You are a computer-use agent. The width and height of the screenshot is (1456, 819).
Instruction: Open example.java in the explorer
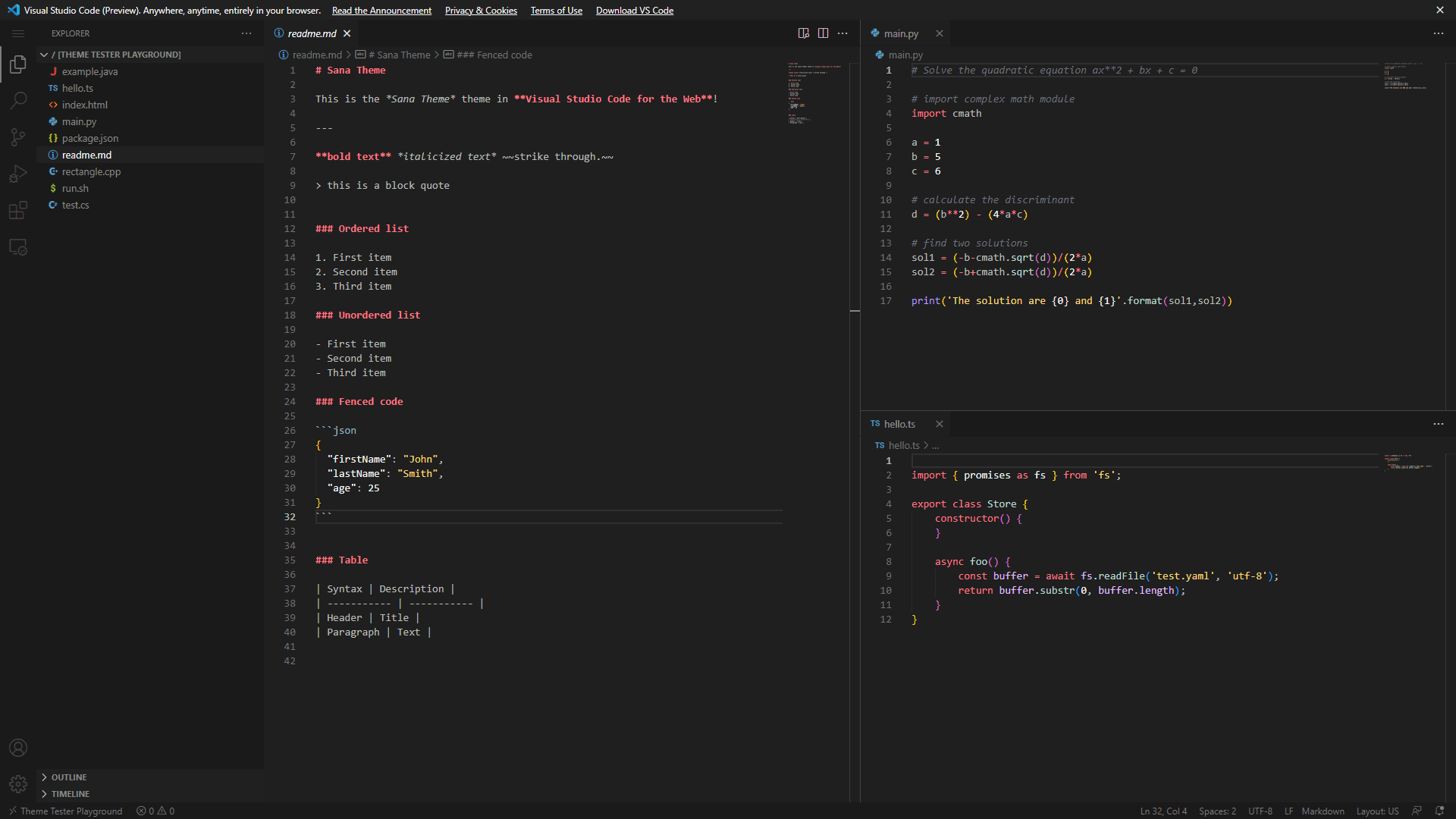[x=150, y=71]
